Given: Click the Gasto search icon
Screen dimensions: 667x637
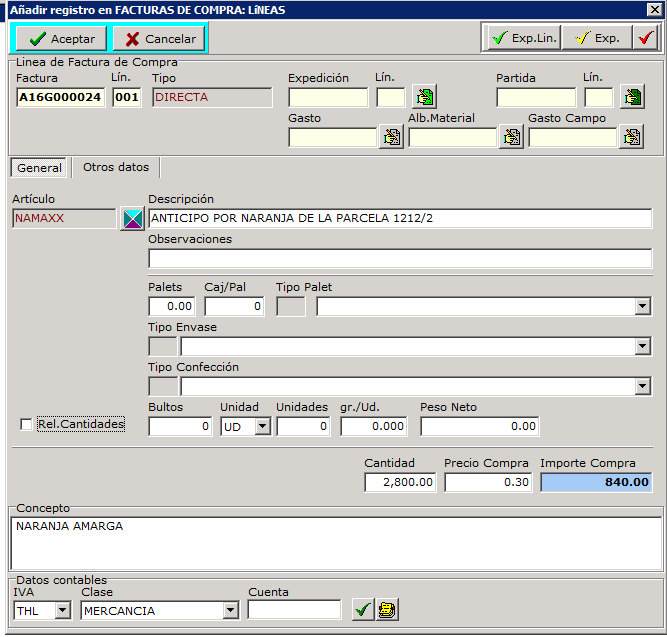Looking at the screenshot, I should [390, 138].
